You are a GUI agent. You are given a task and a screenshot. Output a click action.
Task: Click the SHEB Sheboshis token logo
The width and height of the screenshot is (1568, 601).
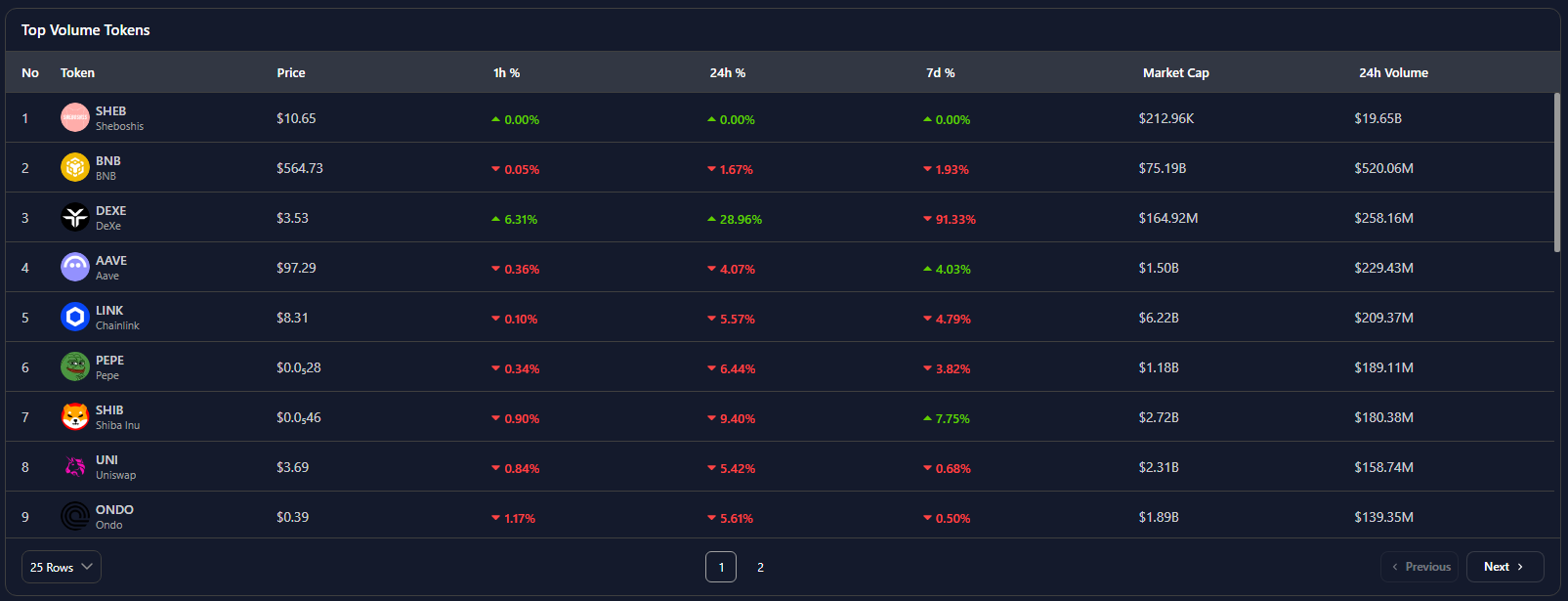click(x=75, y=118)
